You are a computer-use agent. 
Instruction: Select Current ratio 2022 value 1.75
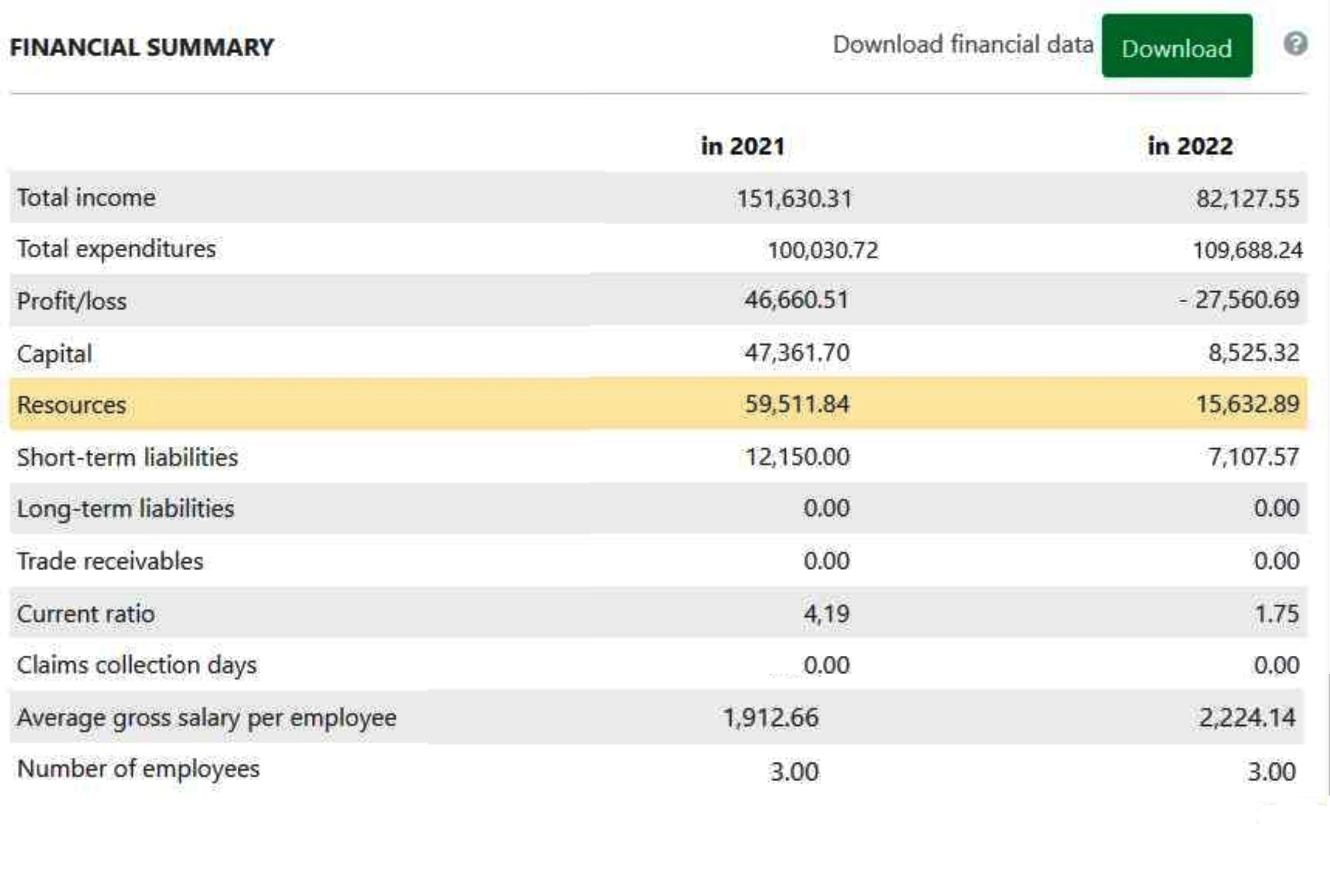coord(1277,614)
